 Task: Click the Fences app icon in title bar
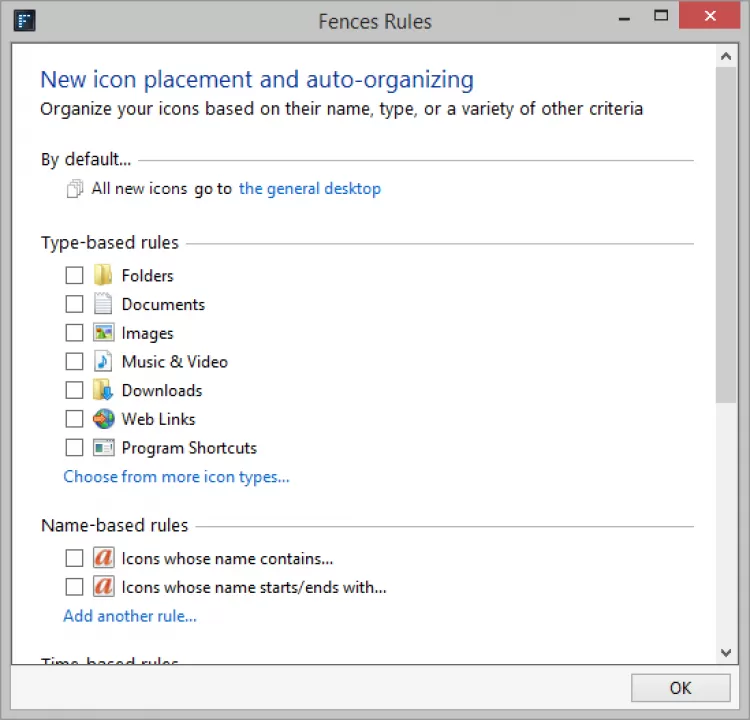(x=27, y=20)
